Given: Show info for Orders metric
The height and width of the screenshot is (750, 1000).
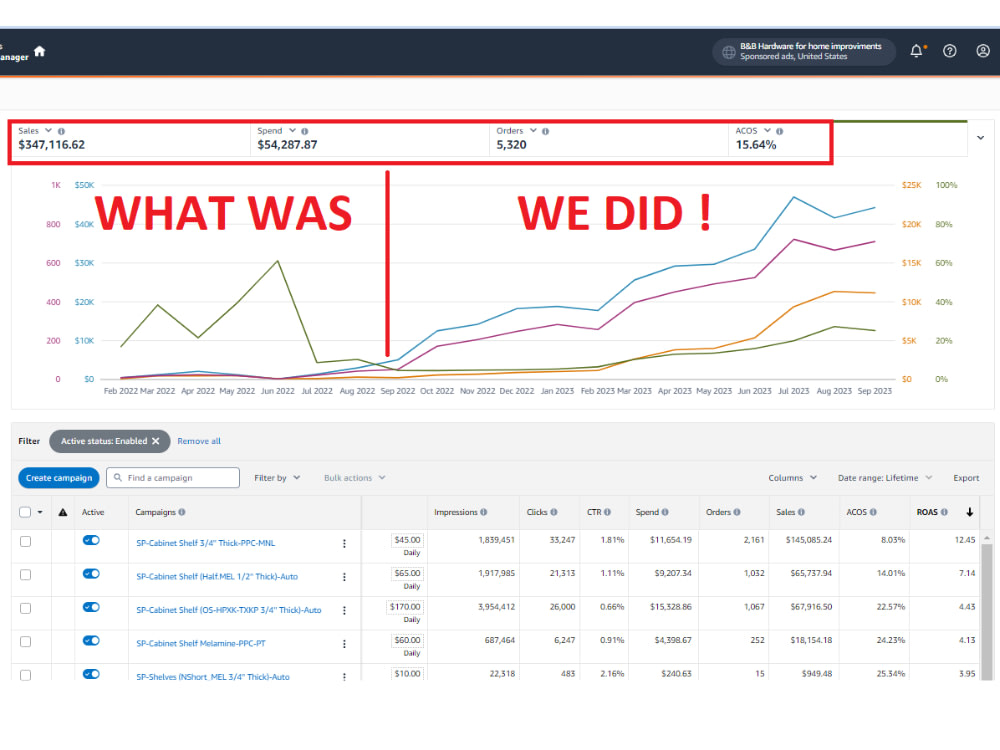Looking at the screenshot, I should point(545,131).
